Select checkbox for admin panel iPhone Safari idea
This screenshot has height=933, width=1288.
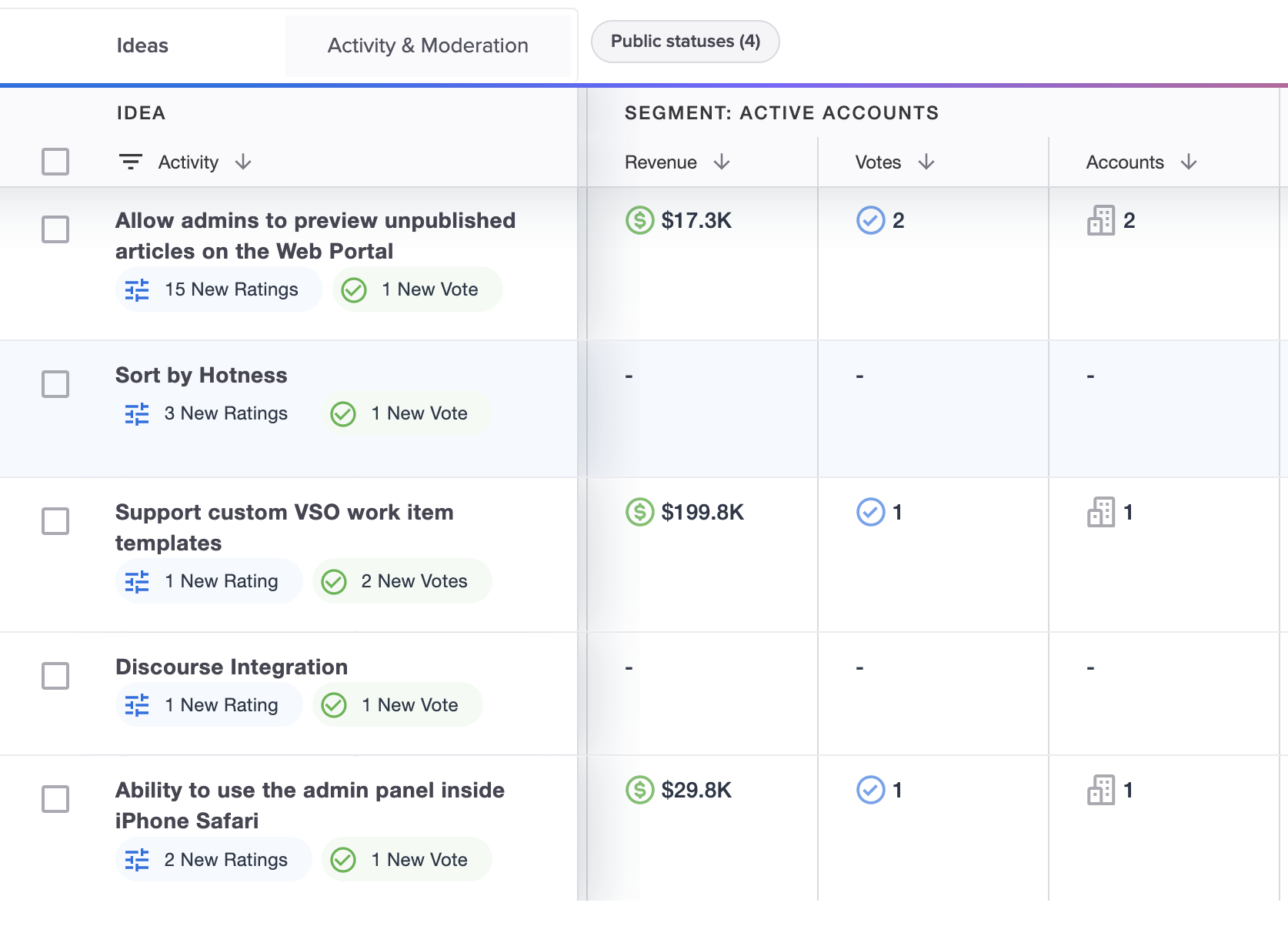tap(55, 799)
